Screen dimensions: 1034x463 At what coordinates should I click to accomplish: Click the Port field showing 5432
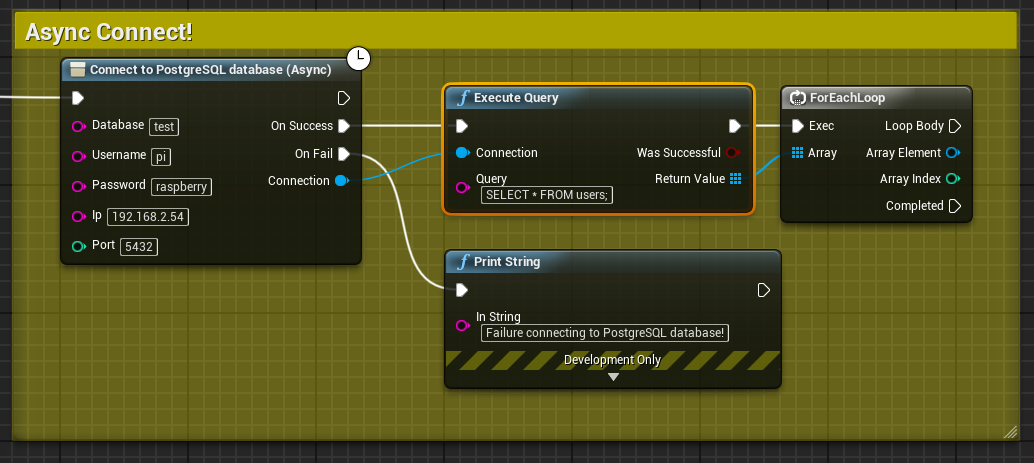[x=139, y=247]
